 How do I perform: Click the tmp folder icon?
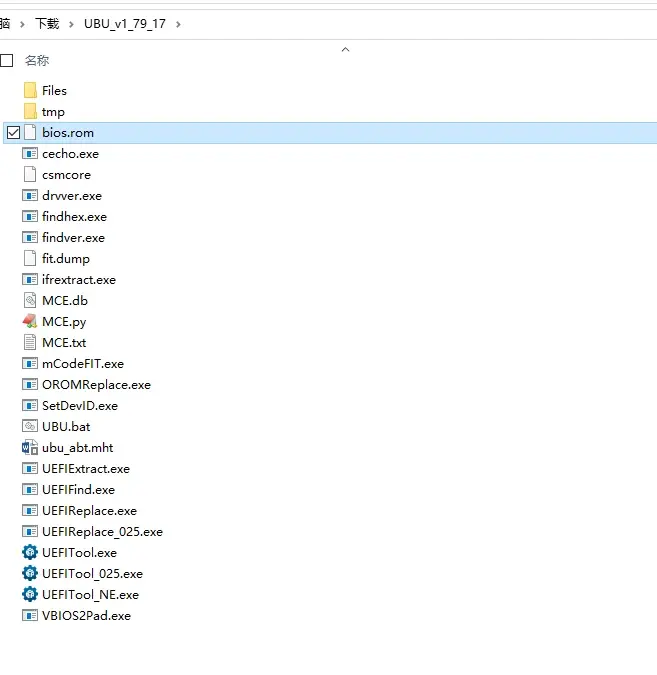pyautogui.click(x=30, y=111)
